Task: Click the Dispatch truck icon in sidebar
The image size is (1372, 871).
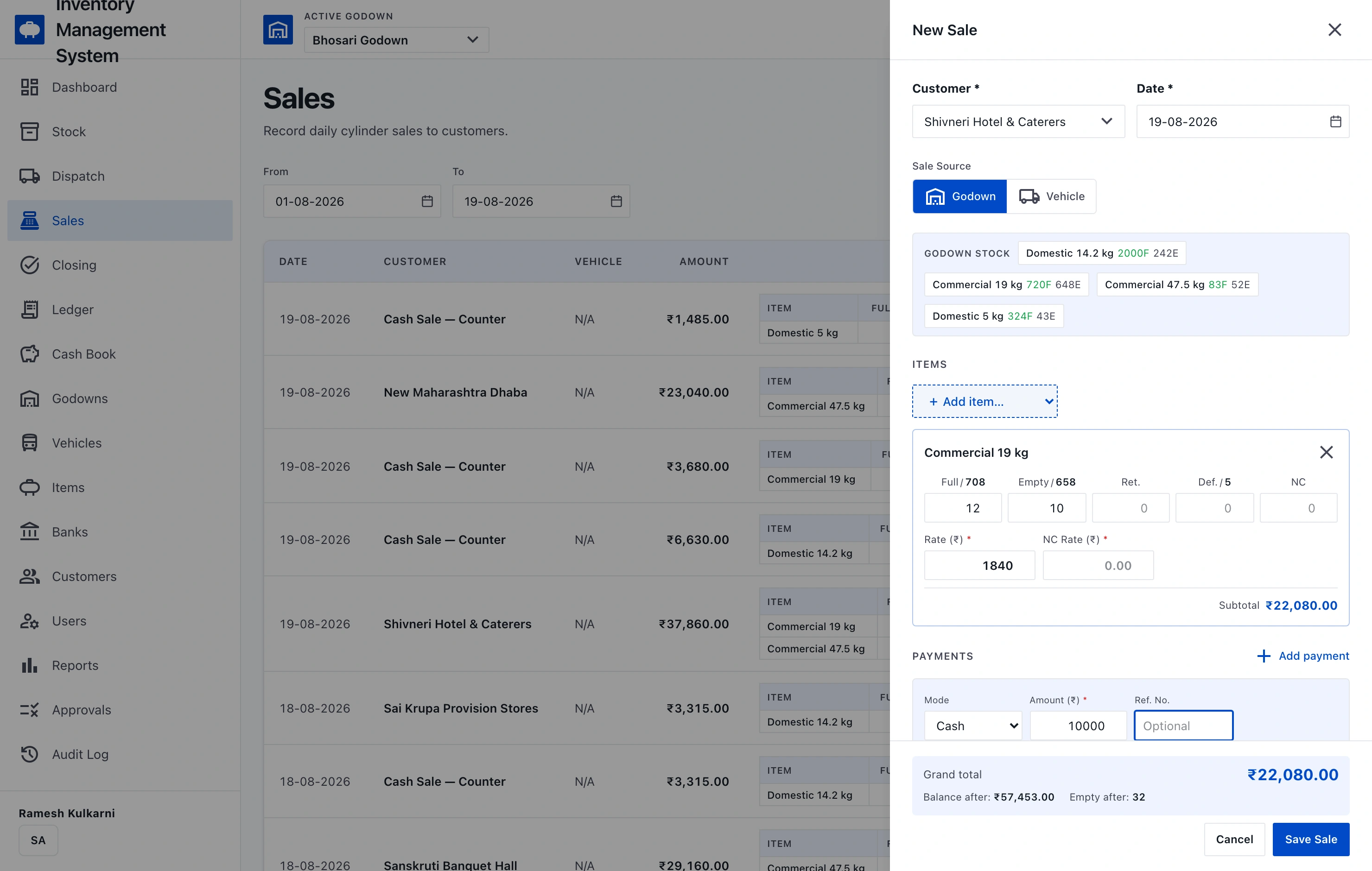Action: pyautogui.click(x=29, y=176)
